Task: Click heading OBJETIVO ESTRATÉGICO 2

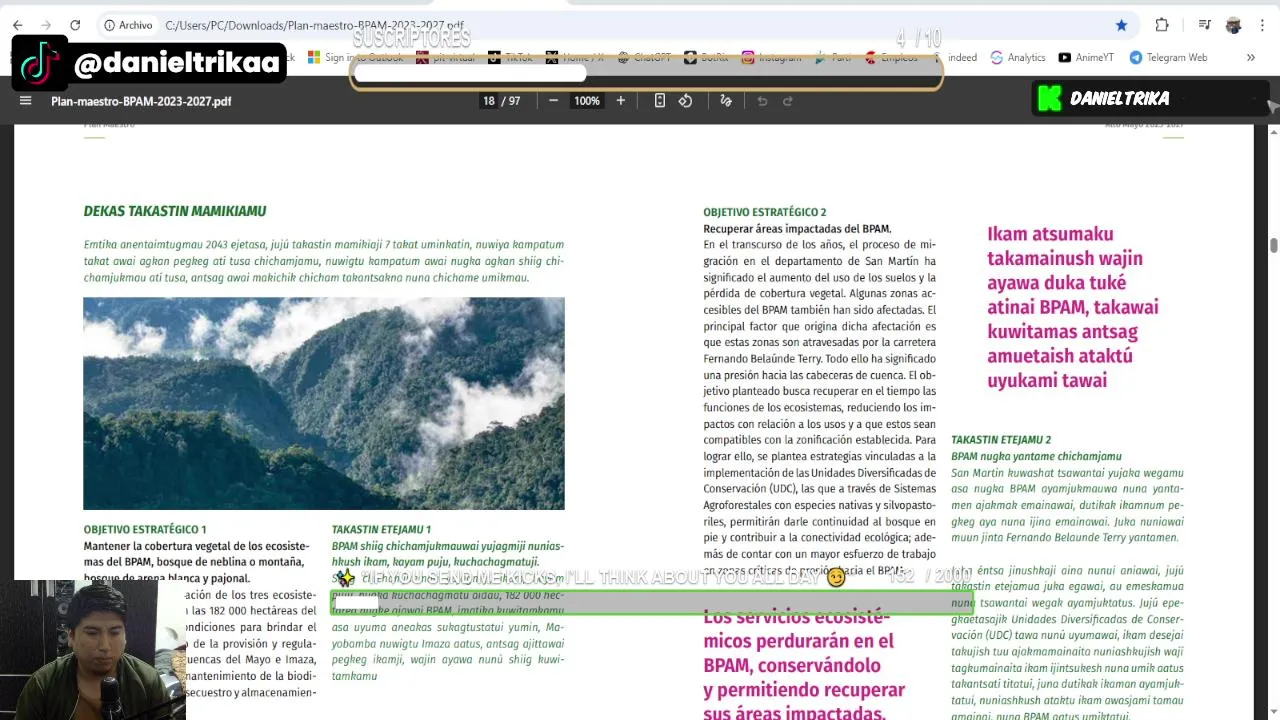Action: (765, 212)
